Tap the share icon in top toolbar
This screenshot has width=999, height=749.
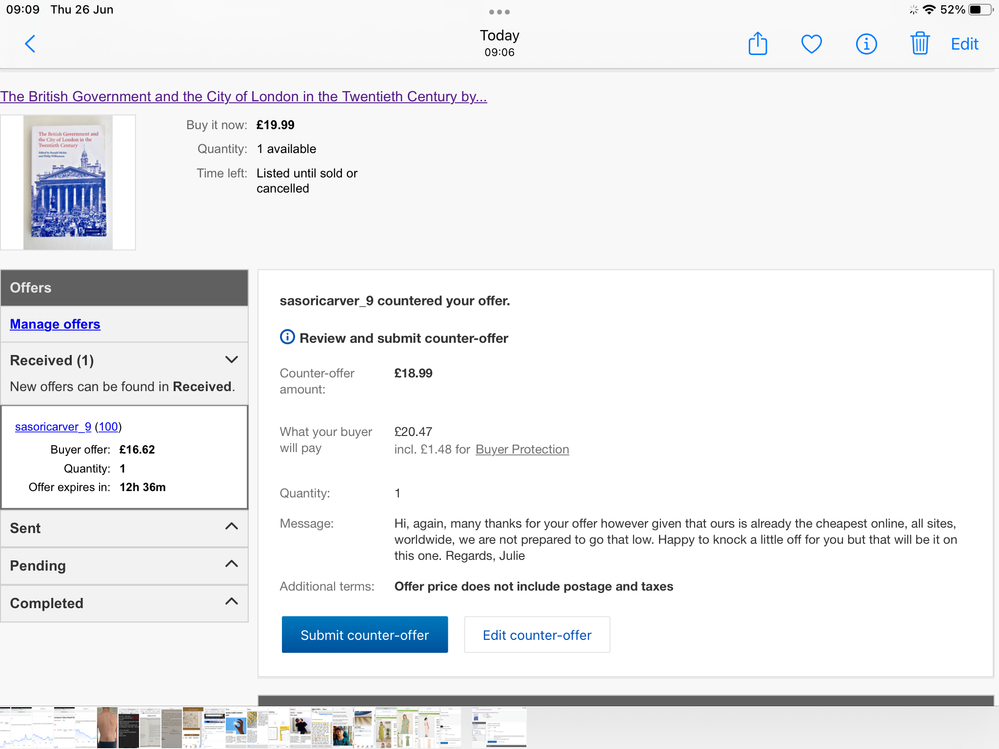pyautogui.click(x=758, y=43)
